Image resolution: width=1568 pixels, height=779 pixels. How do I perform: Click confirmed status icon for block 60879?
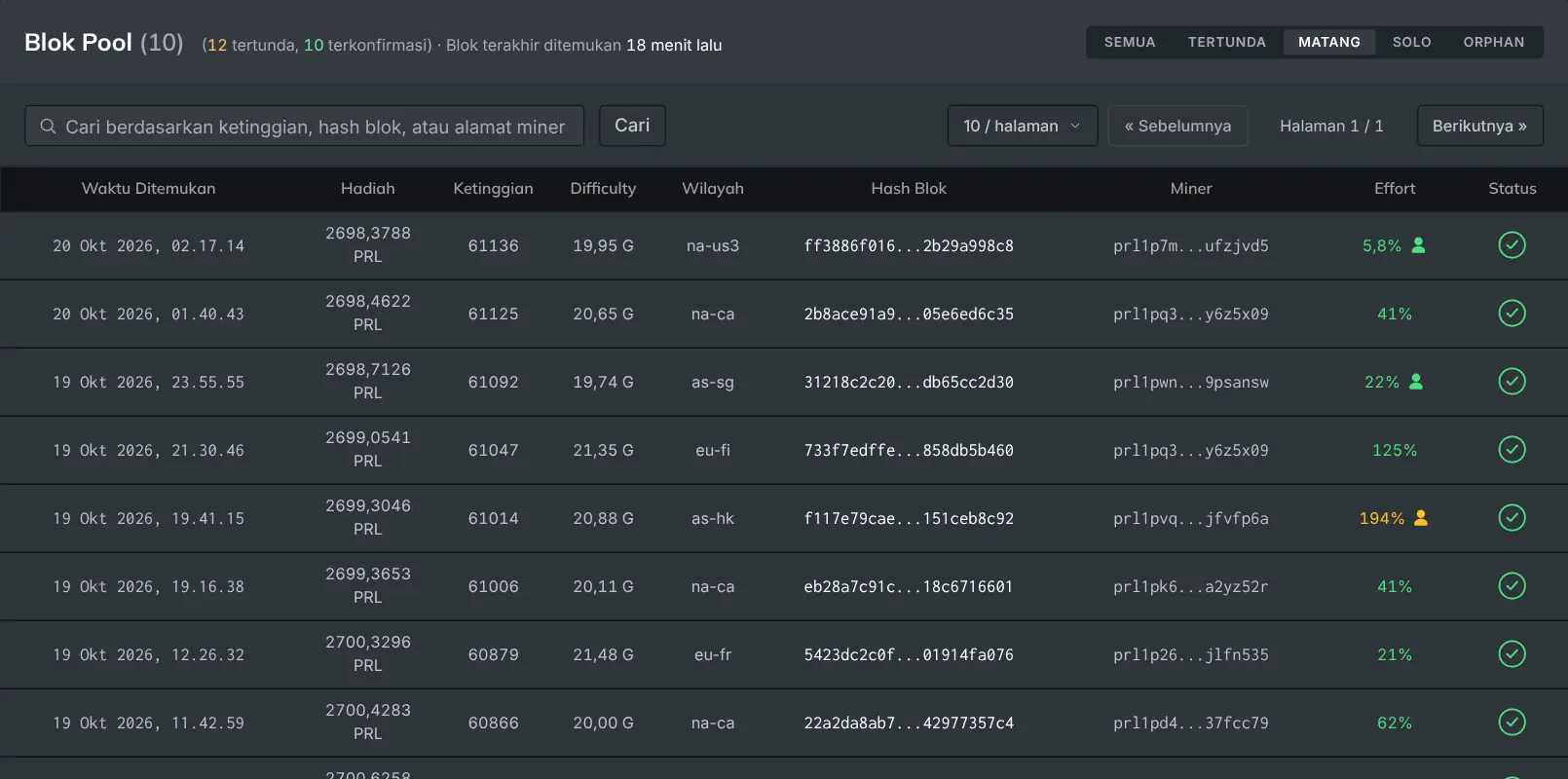[1512, 654]
